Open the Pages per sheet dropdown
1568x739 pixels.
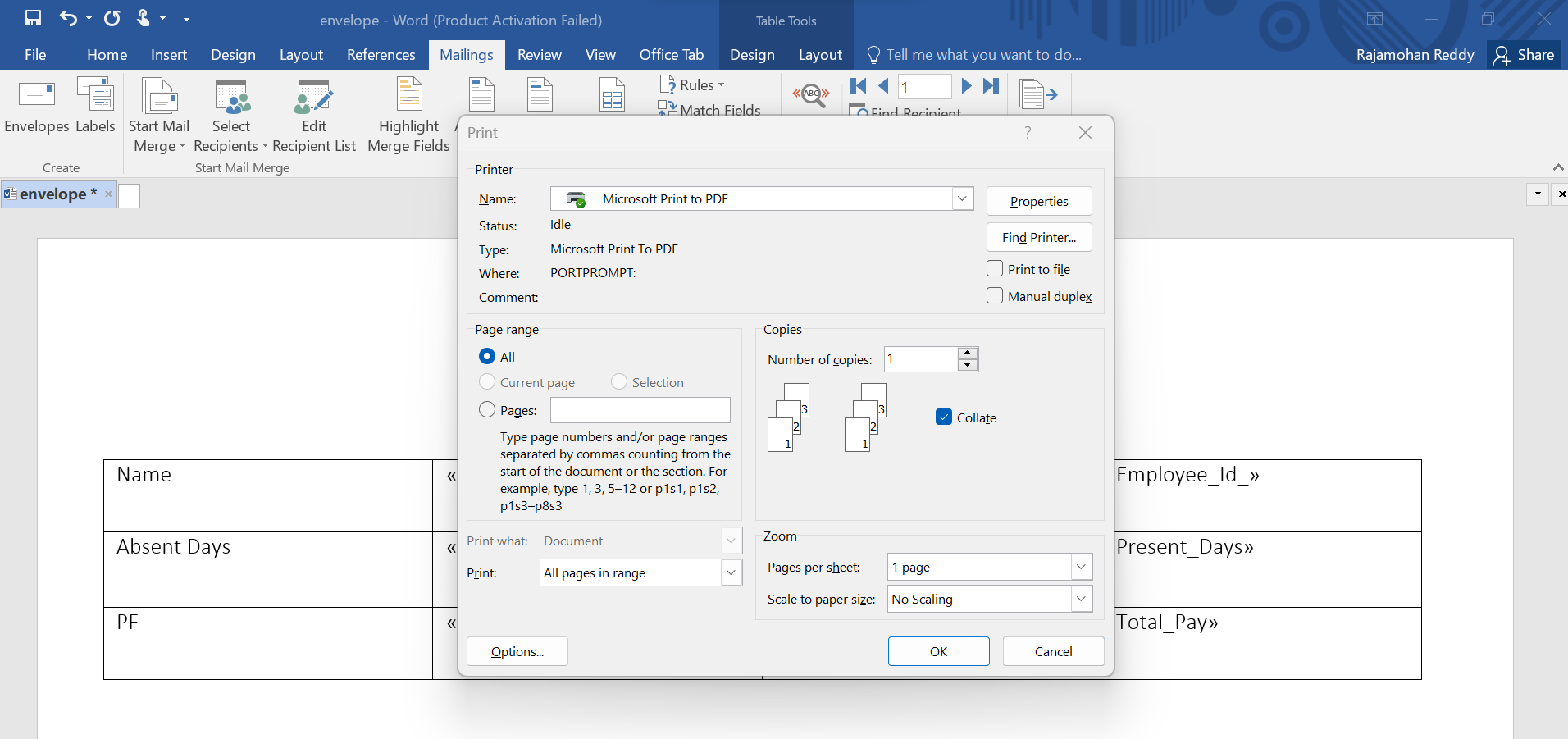coord(1082,567)
